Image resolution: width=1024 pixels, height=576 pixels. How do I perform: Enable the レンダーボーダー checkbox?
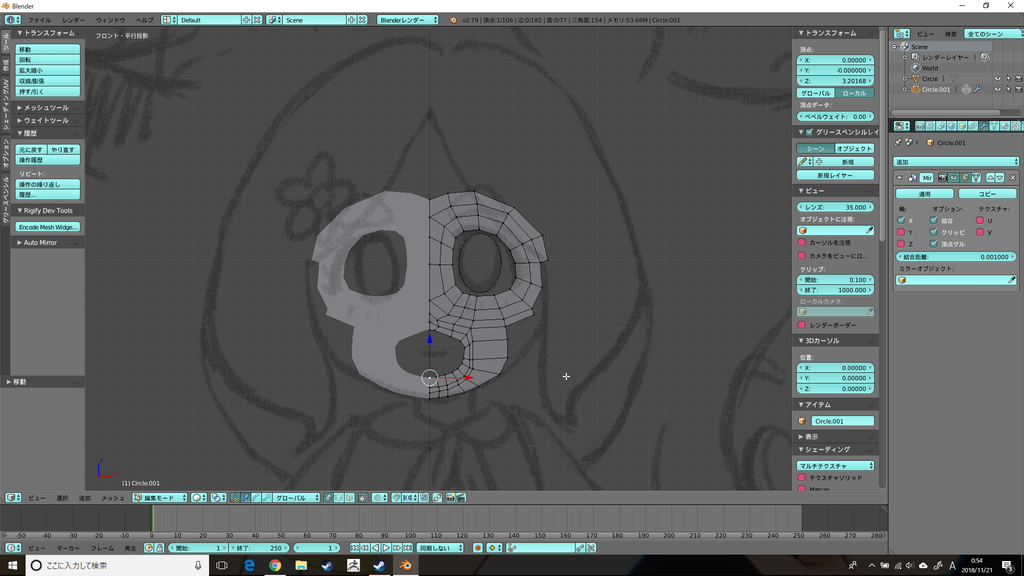802,325
